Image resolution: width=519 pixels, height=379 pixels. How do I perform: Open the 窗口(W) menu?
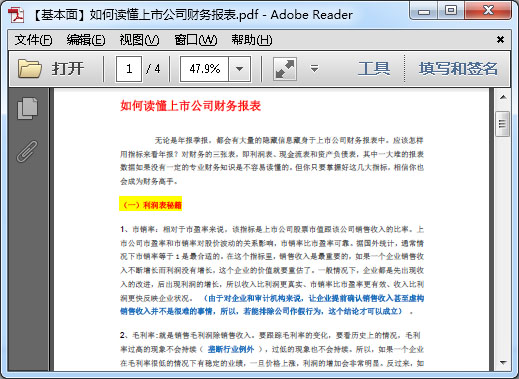196,40
